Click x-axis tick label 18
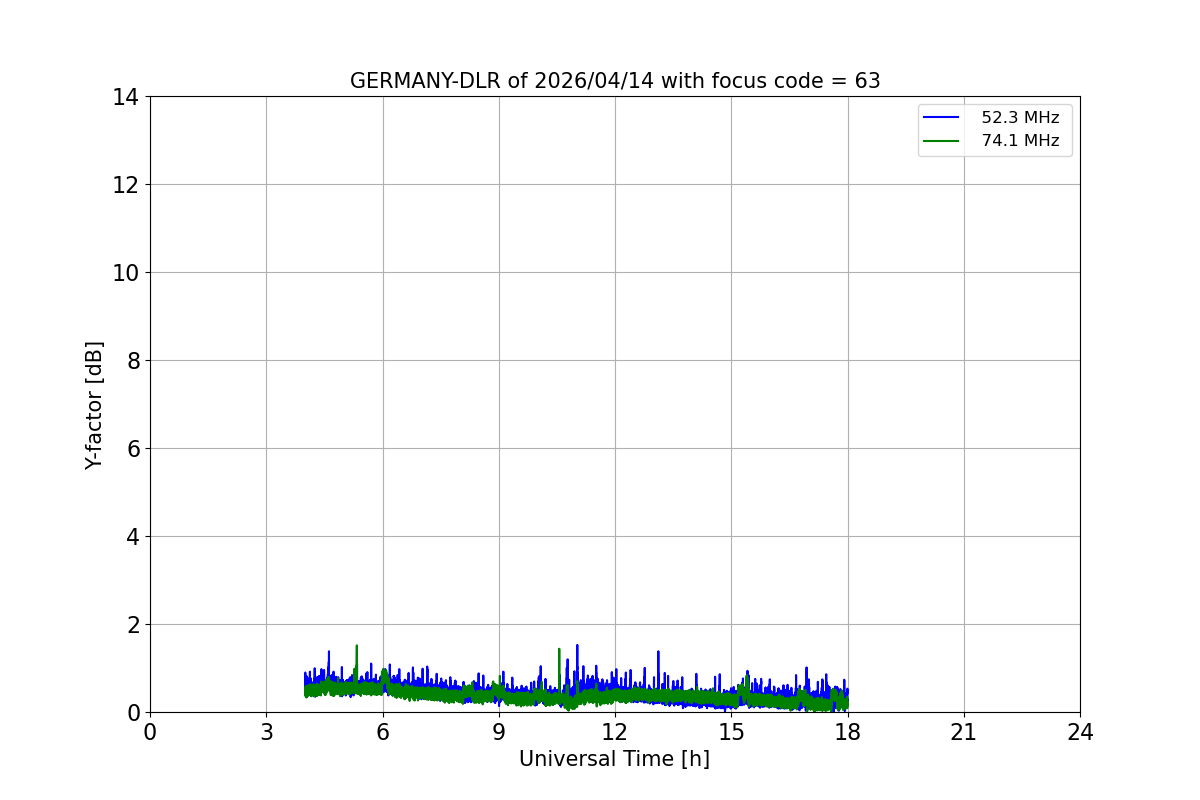This screenshot has width=1200, height=800. tap(848, 732)
